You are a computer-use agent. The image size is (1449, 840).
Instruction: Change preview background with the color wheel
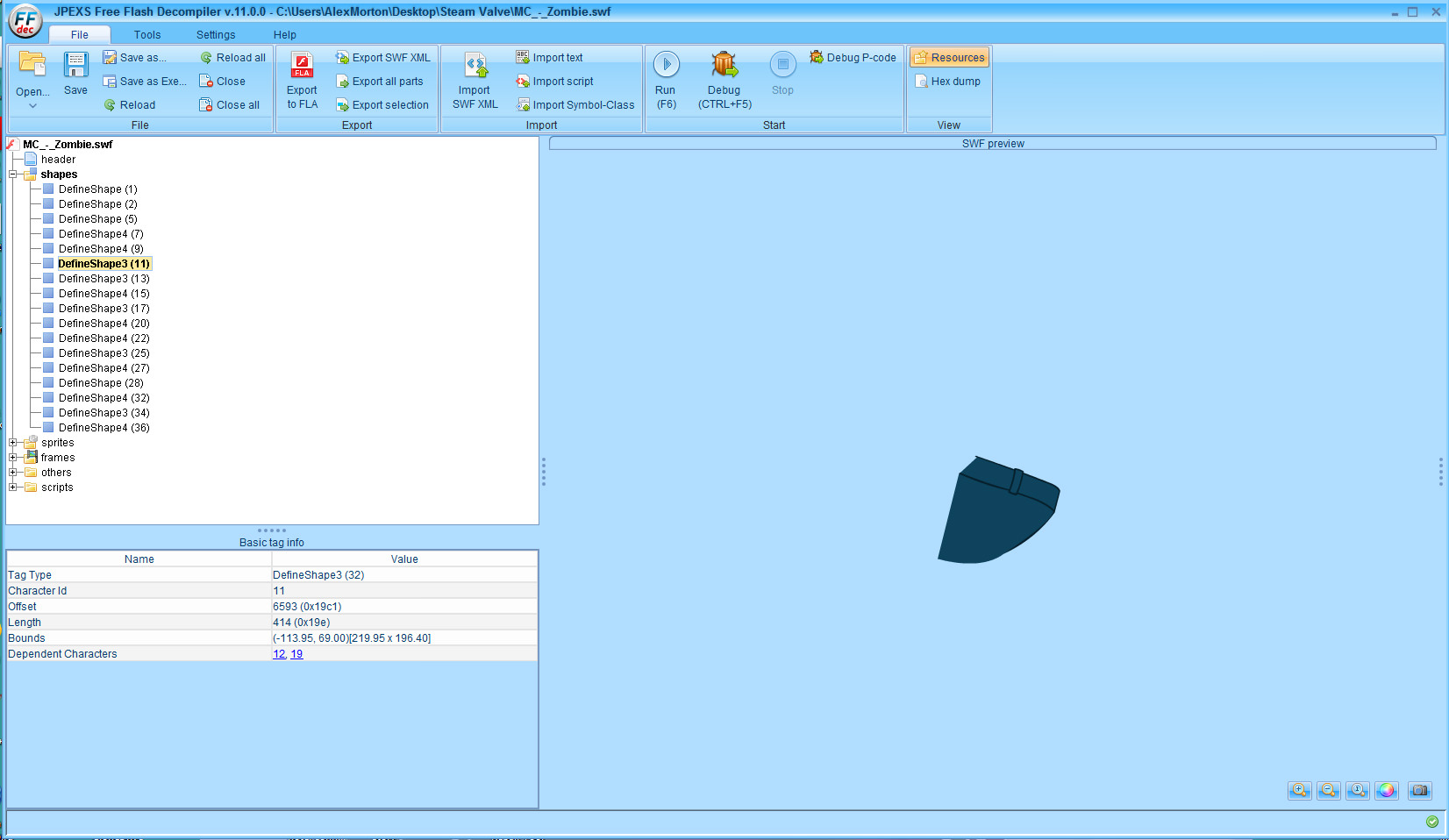point(1386,791)
